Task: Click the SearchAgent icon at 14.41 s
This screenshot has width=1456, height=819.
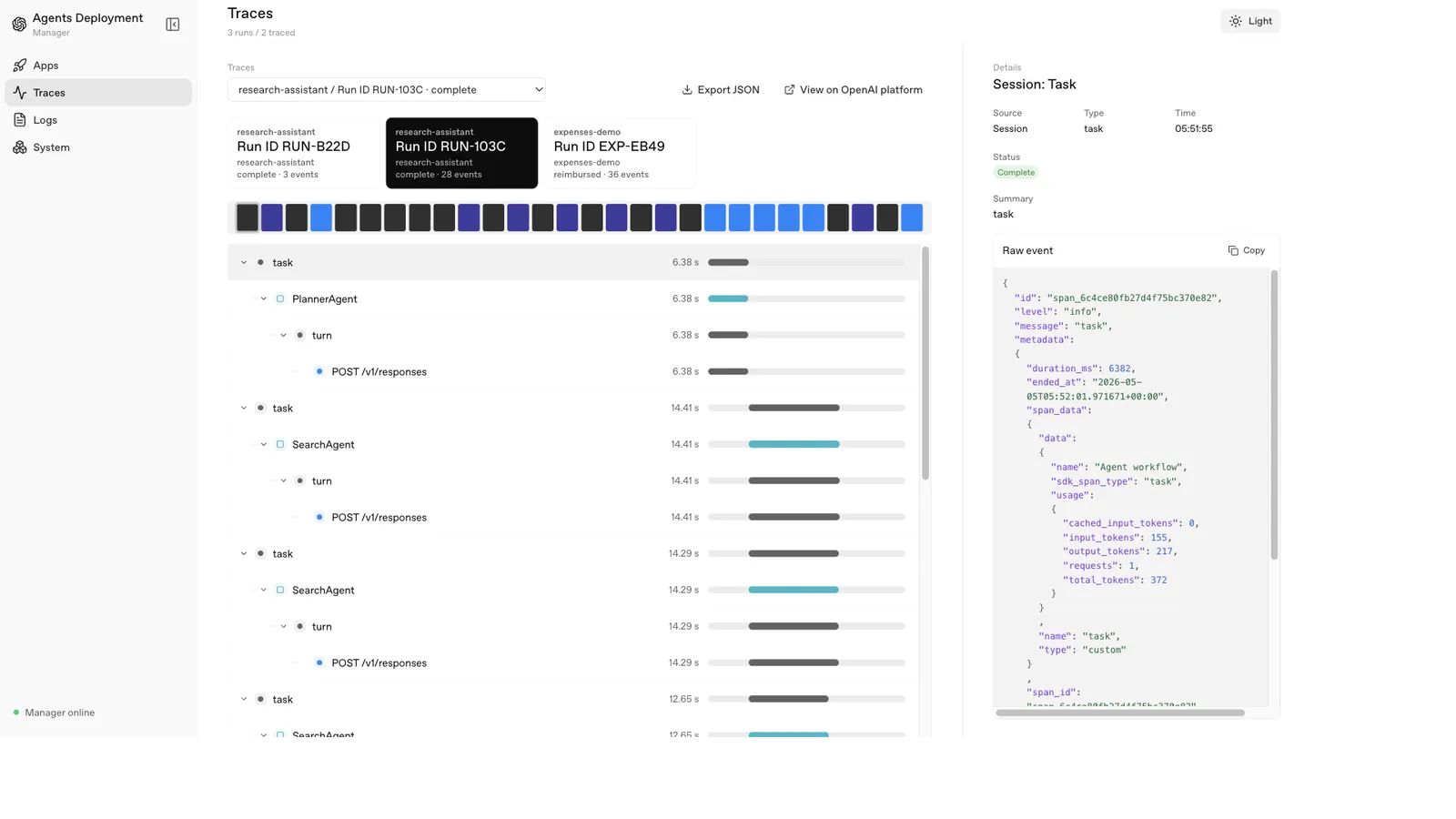Action: (x=280, y=445)
